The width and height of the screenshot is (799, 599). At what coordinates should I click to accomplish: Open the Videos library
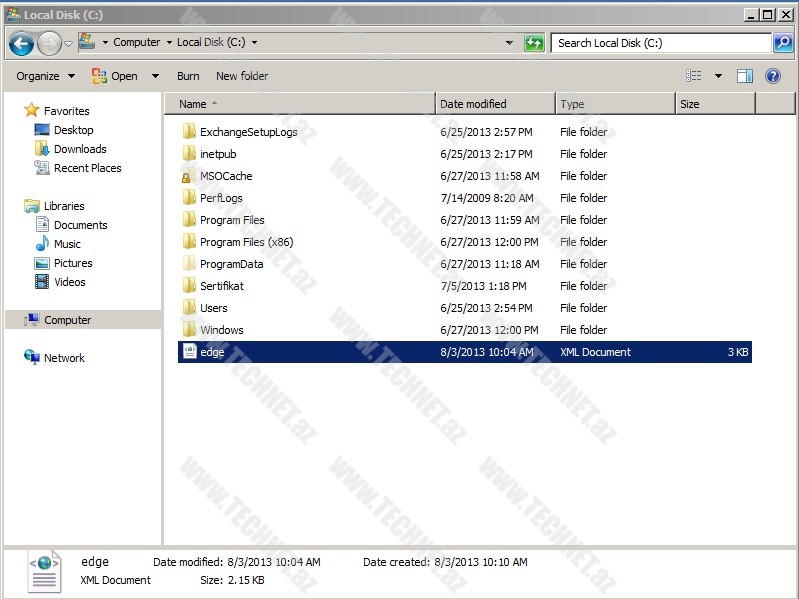click(x=70, y=282)
